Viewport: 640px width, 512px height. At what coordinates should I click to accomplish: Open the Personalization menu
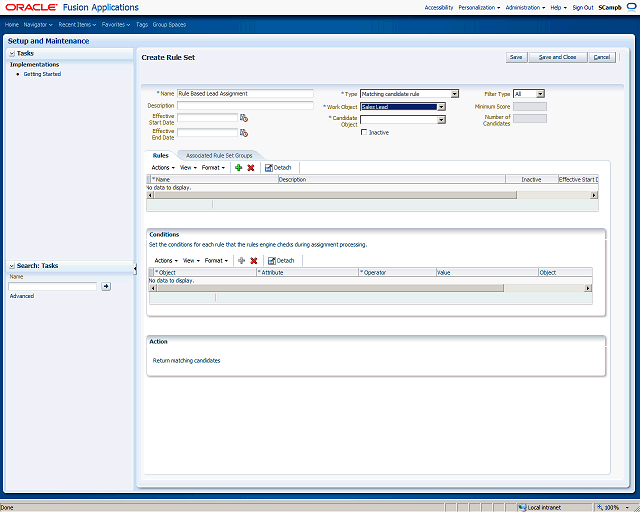coord(479,7)
